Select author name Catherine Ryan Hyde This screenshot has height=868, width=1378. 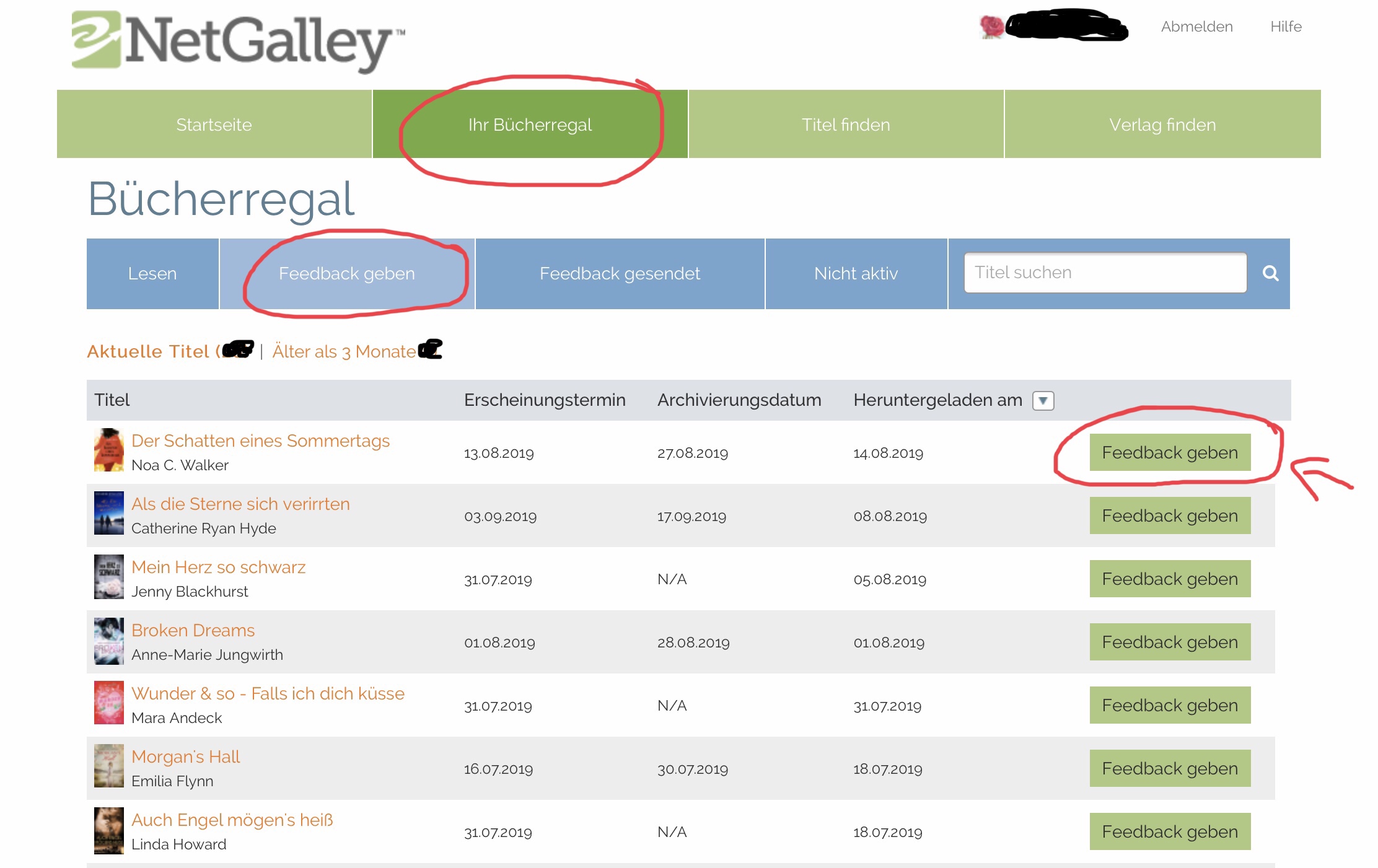pos(203,528)
